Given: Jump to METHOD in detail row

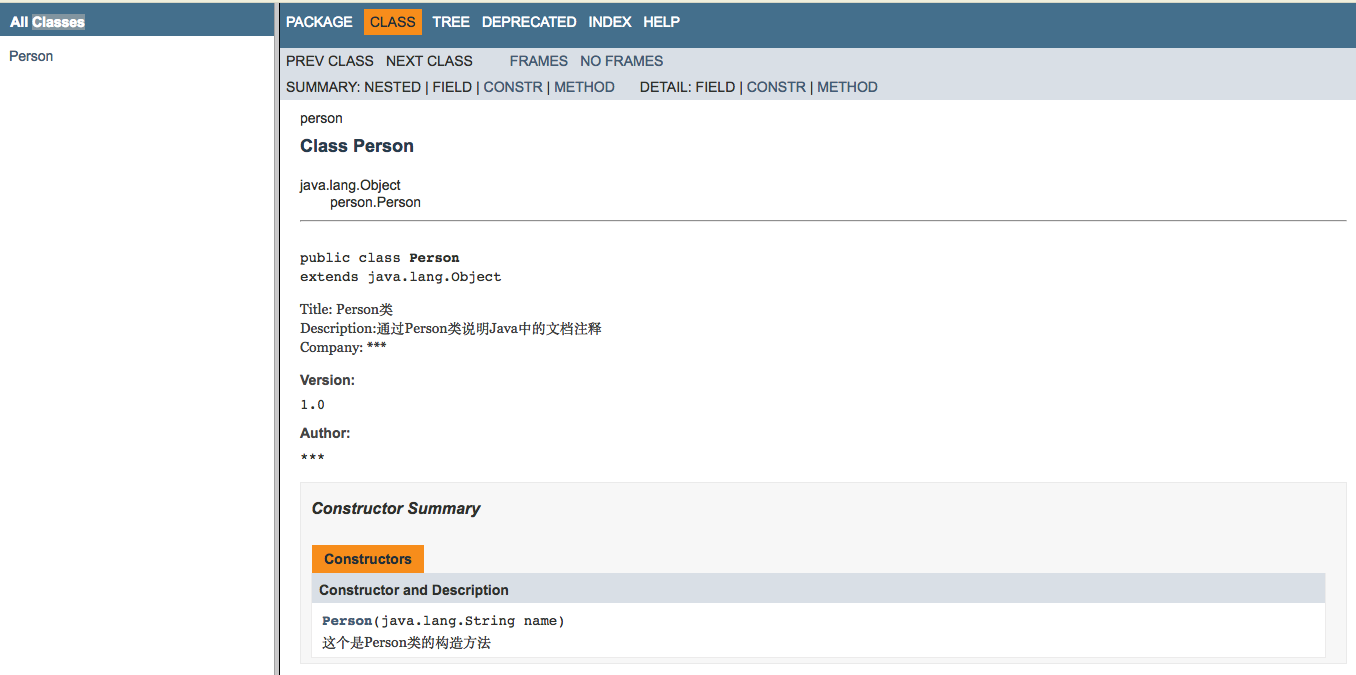Looking at the screenshot, I should click(x=847, y=87).
